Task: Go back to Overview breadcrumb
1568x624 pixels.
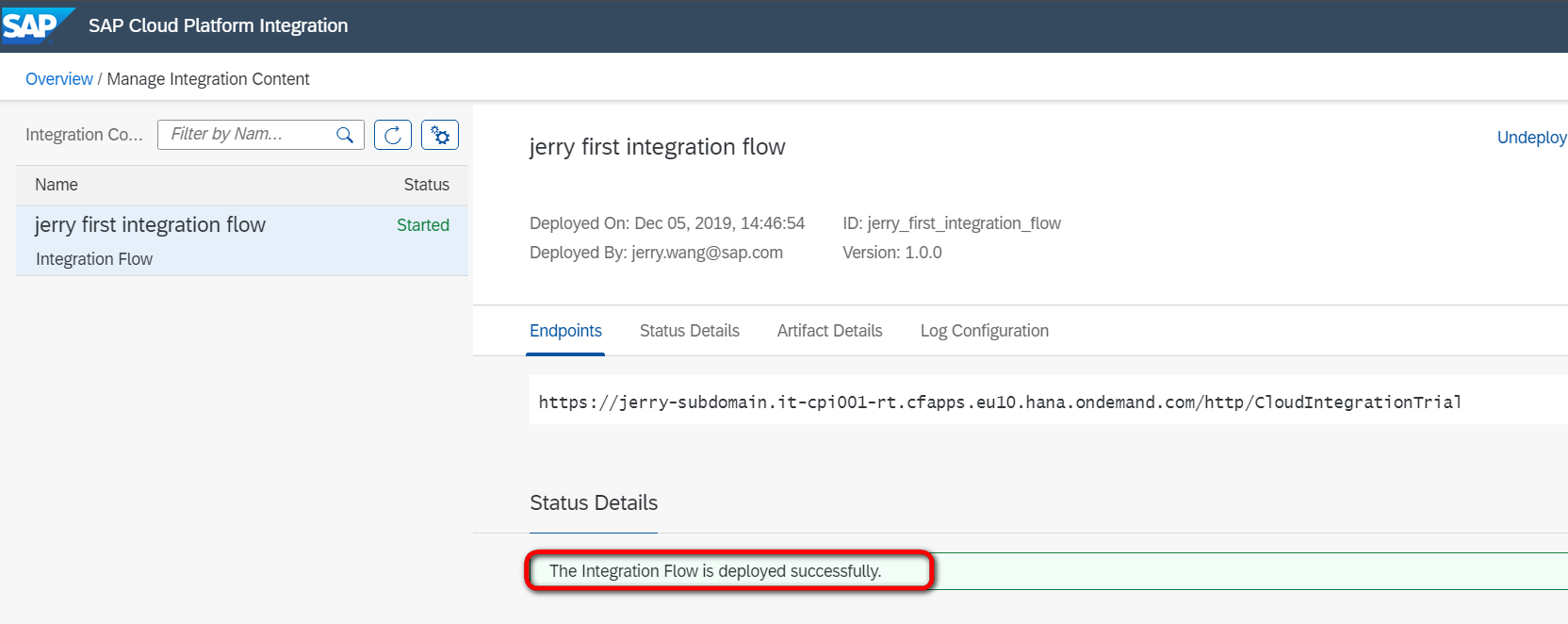Action: pyautogui.click(x=58, y=79)
